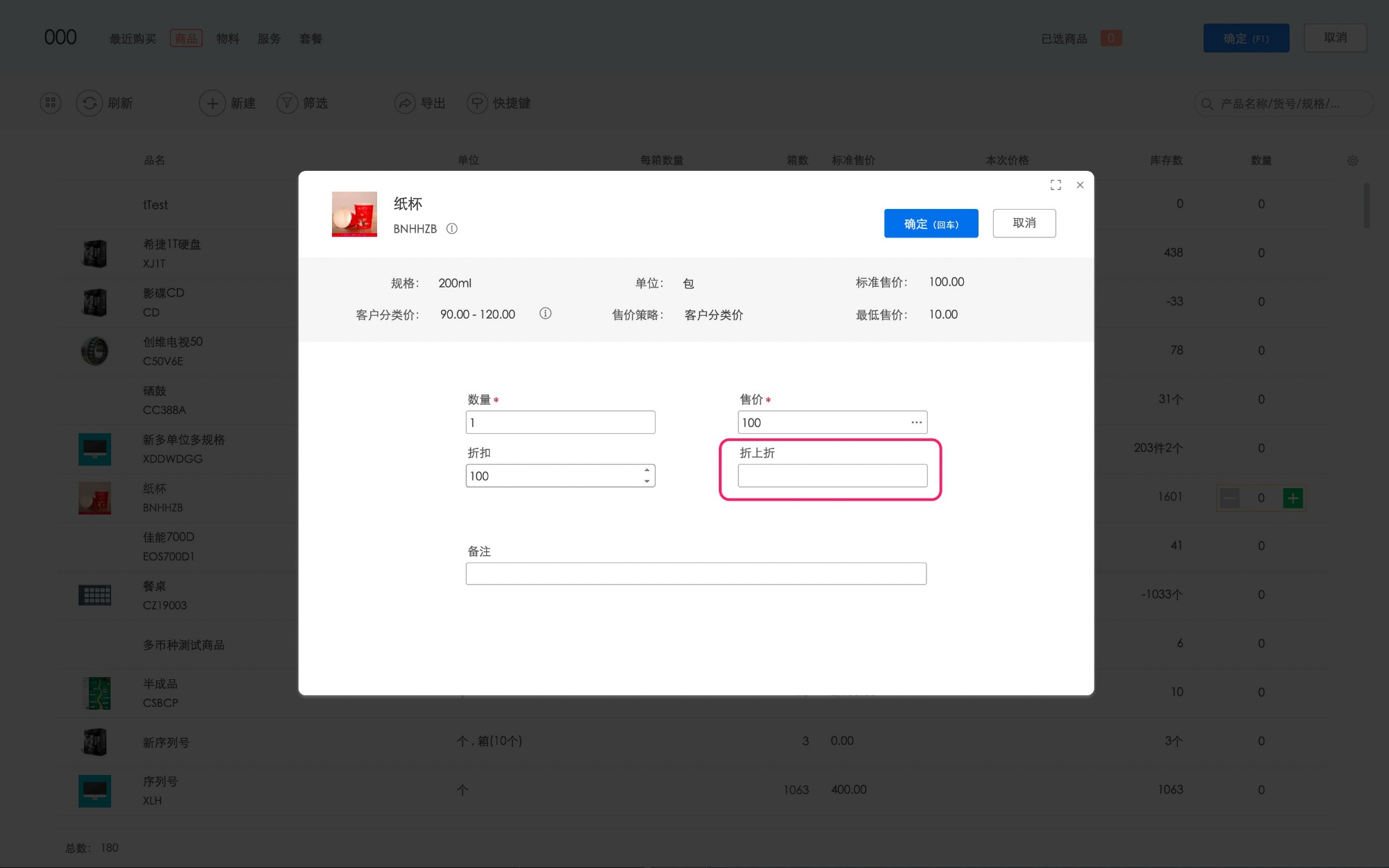1389x868 pixels.
Task: Confirm with the 确定（回车）button
Action: 931,223
